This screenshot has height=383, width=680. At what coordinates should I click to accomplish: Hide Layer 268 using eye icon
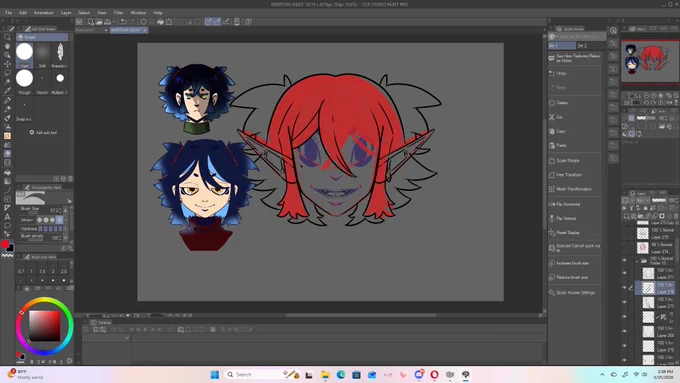point(624,331)
